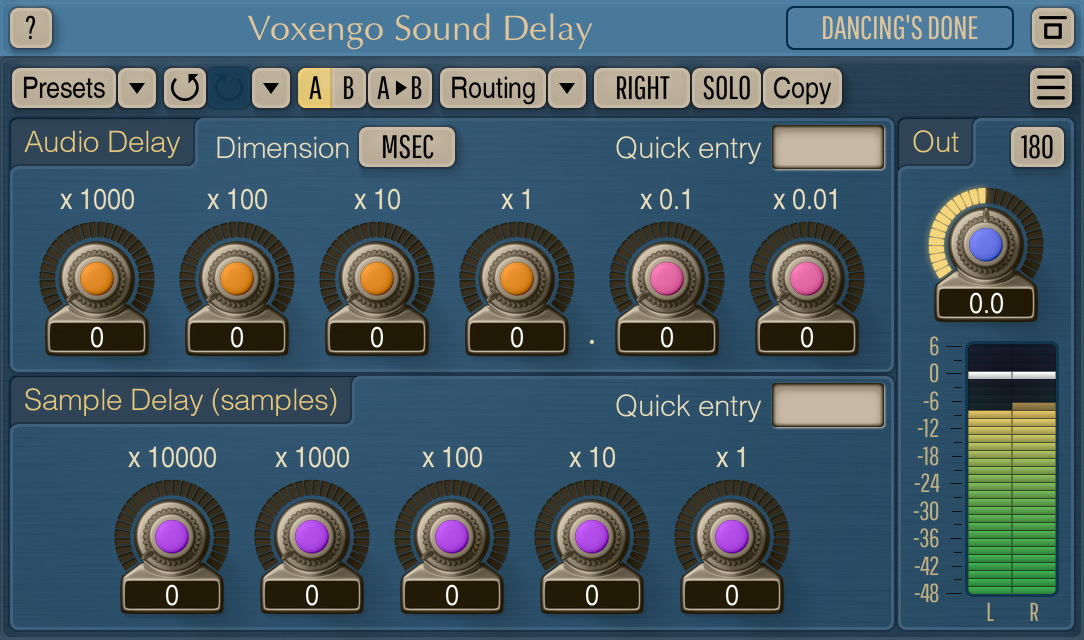Click the Out panel label

[935, 142]
